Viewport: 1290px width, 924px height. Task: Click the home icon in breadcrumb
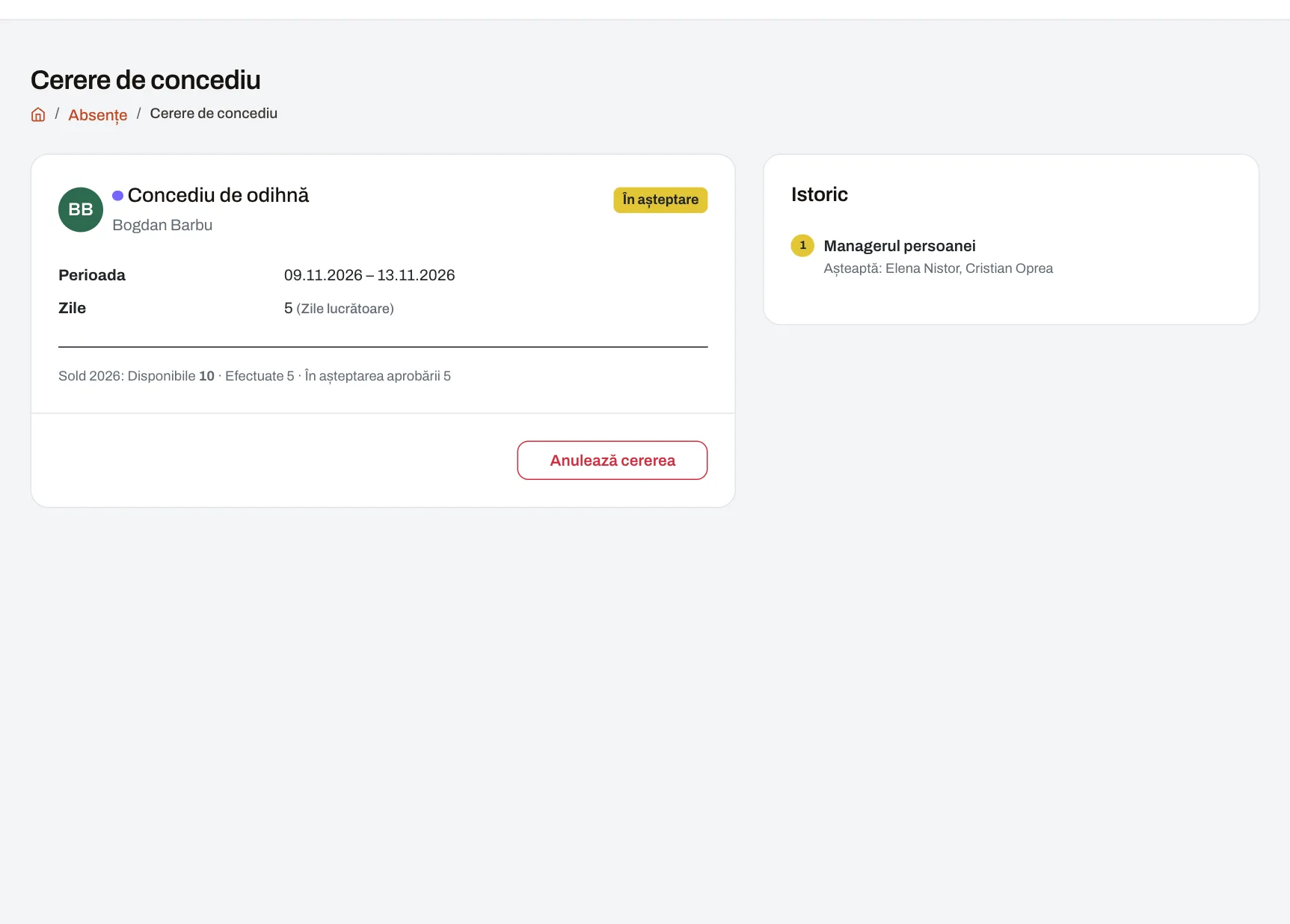38,114
